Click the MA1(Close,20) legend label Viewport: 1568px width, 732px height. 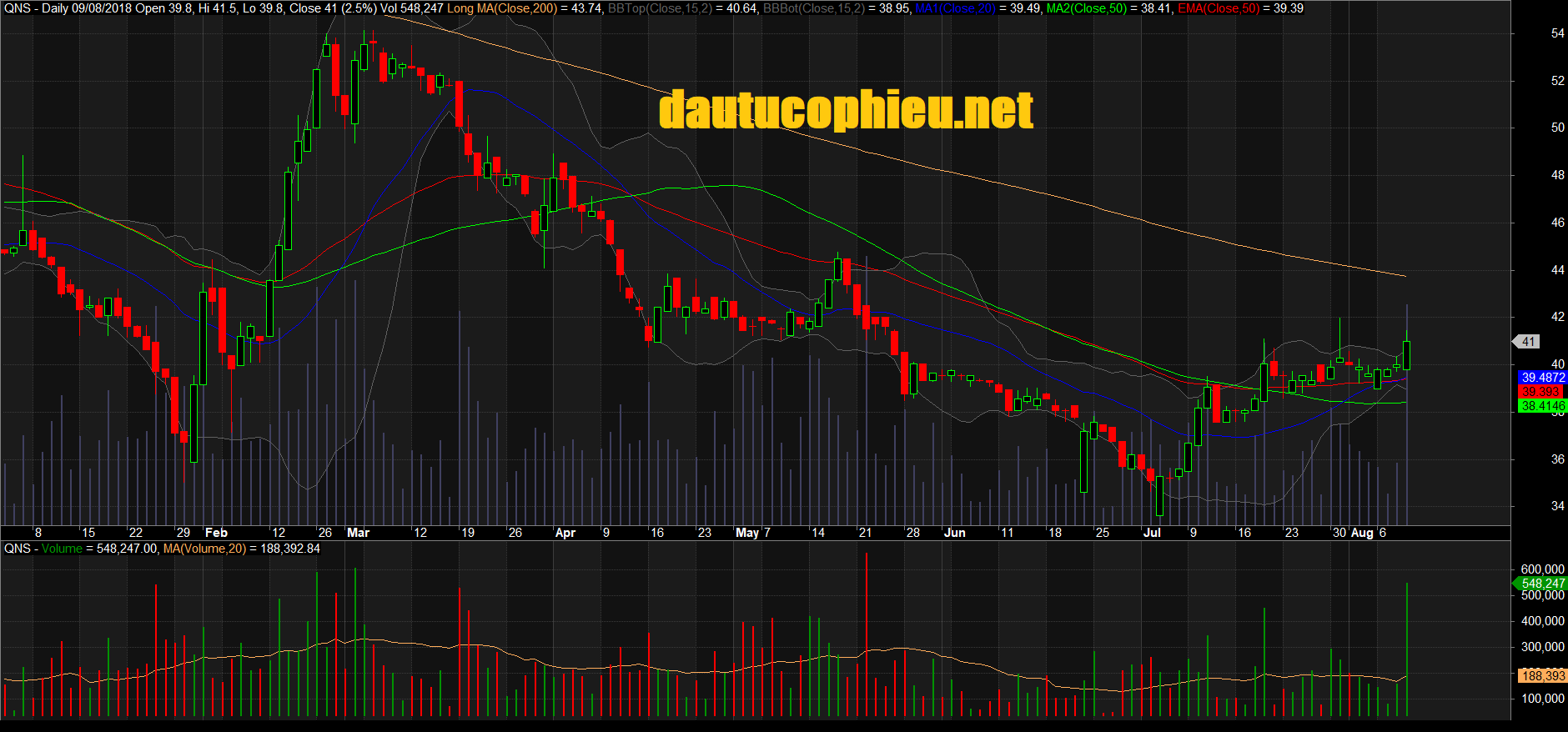tap(956, 8)
